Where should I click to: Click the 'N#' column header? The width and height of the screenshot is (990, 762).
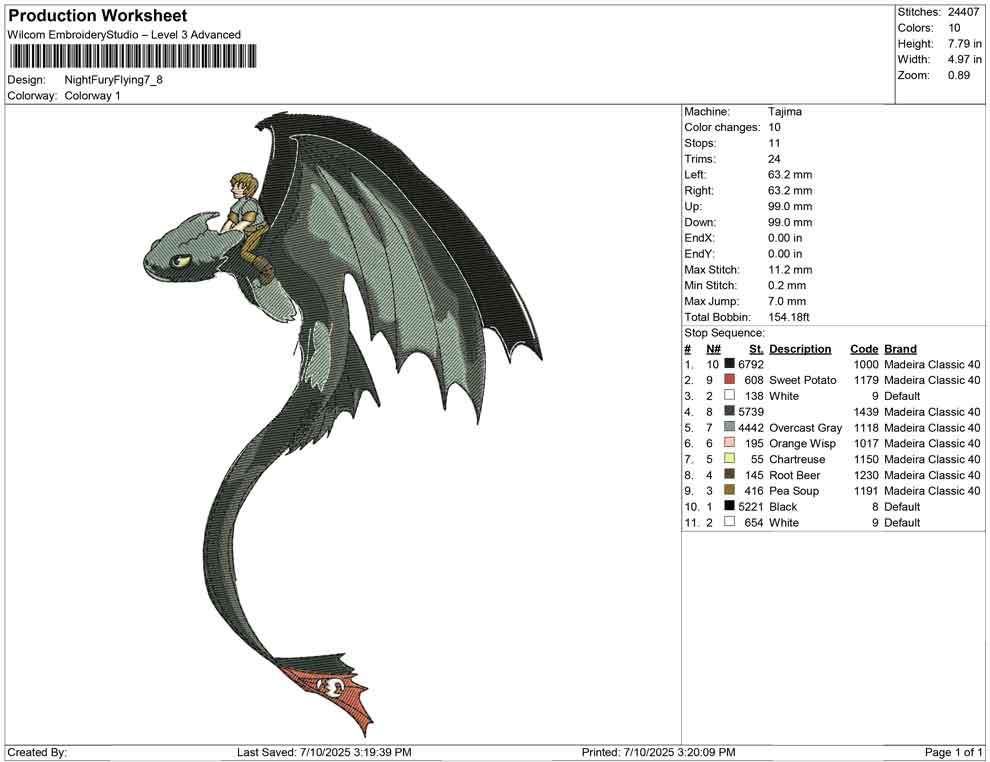coord(713,348)
